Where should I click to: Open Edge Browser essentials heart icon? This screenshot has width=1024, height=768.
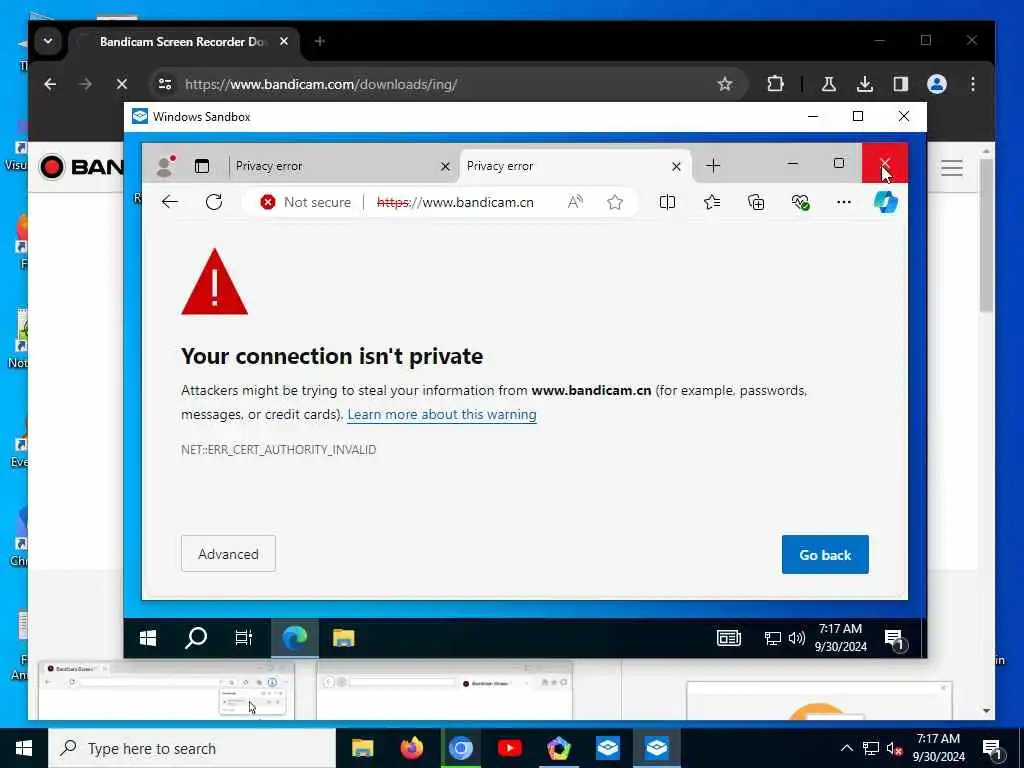pyautogui.click(x=800, y=202)
